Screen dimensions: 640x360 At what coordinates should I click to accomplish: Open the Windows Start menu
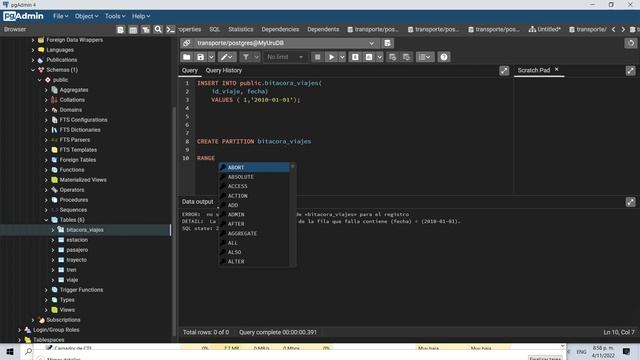tap(10, 351)
